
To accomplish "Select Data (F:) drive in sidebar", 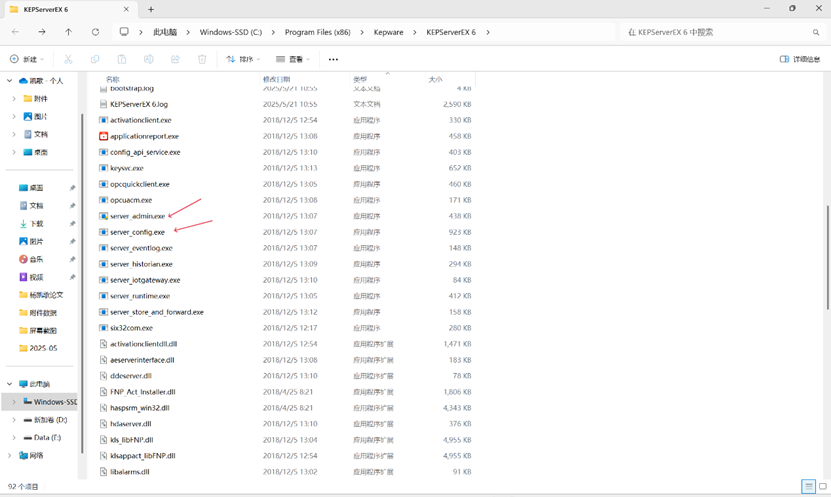I will tap(42, 438).
